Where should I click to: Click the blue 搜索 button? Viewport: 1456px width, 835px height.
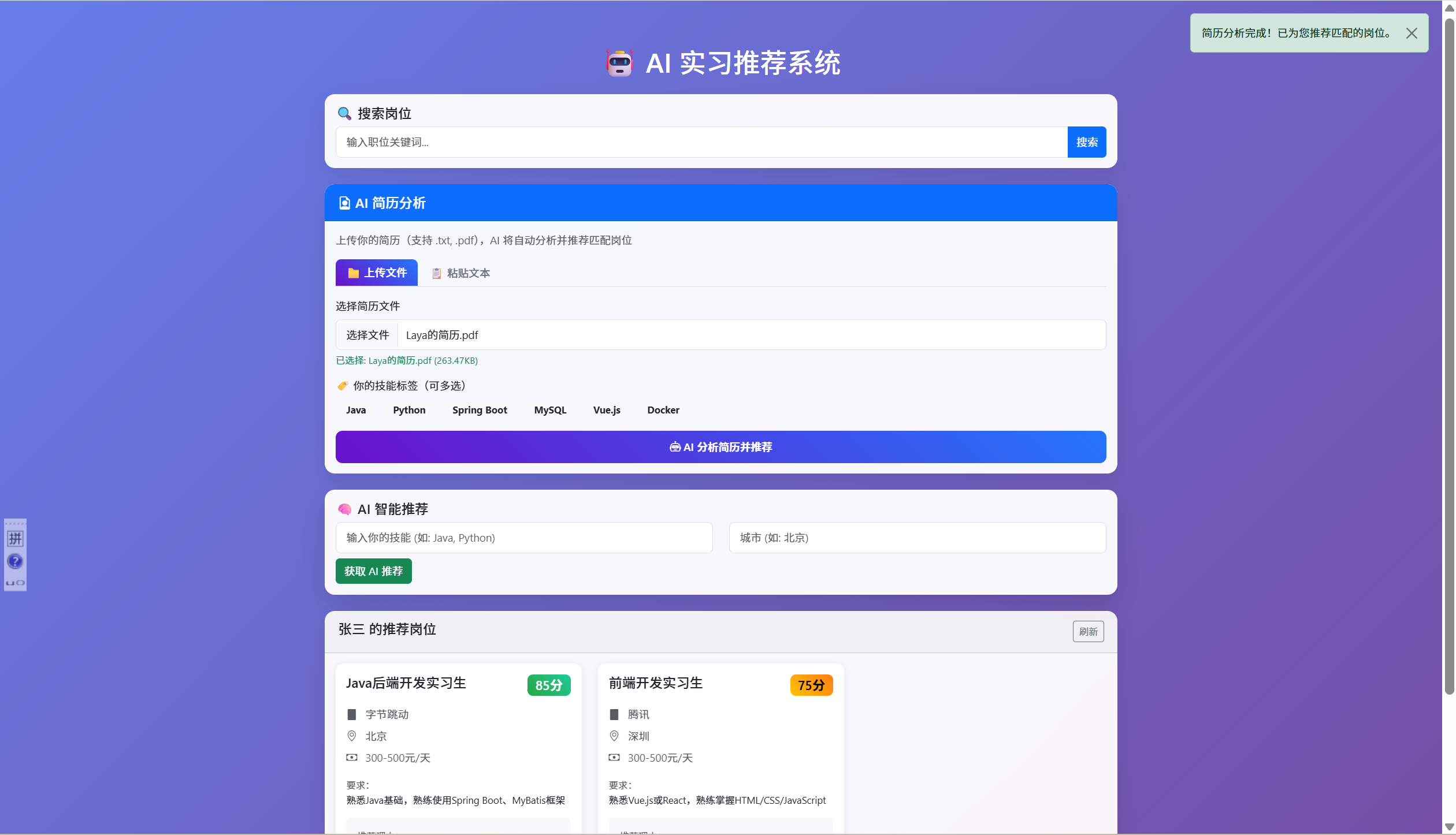(1087, 142)
